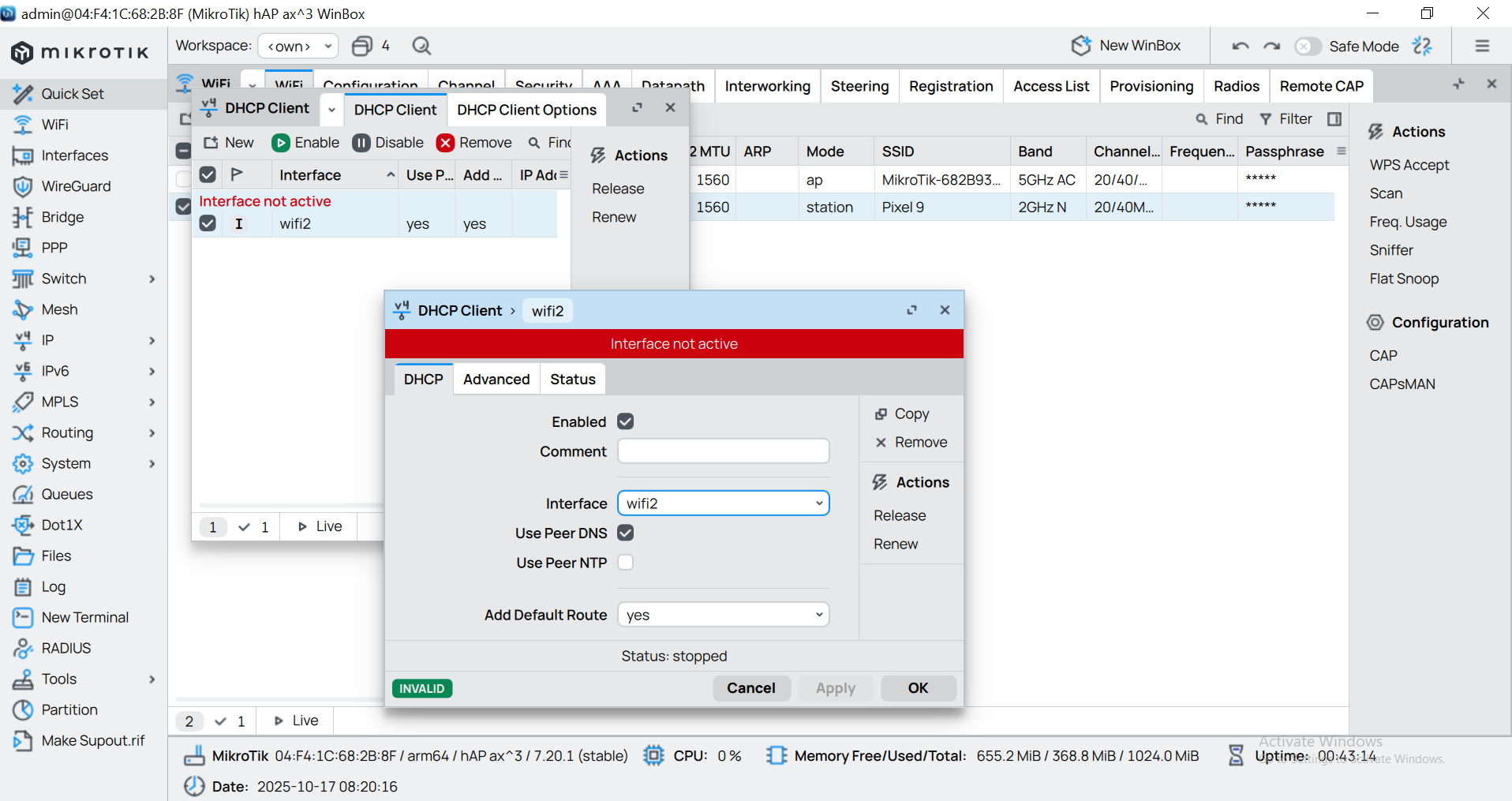The width and height of the screenshot is (1512, 801).
Task: Click Find in the WiFi window
Action: click(1219, 119)
